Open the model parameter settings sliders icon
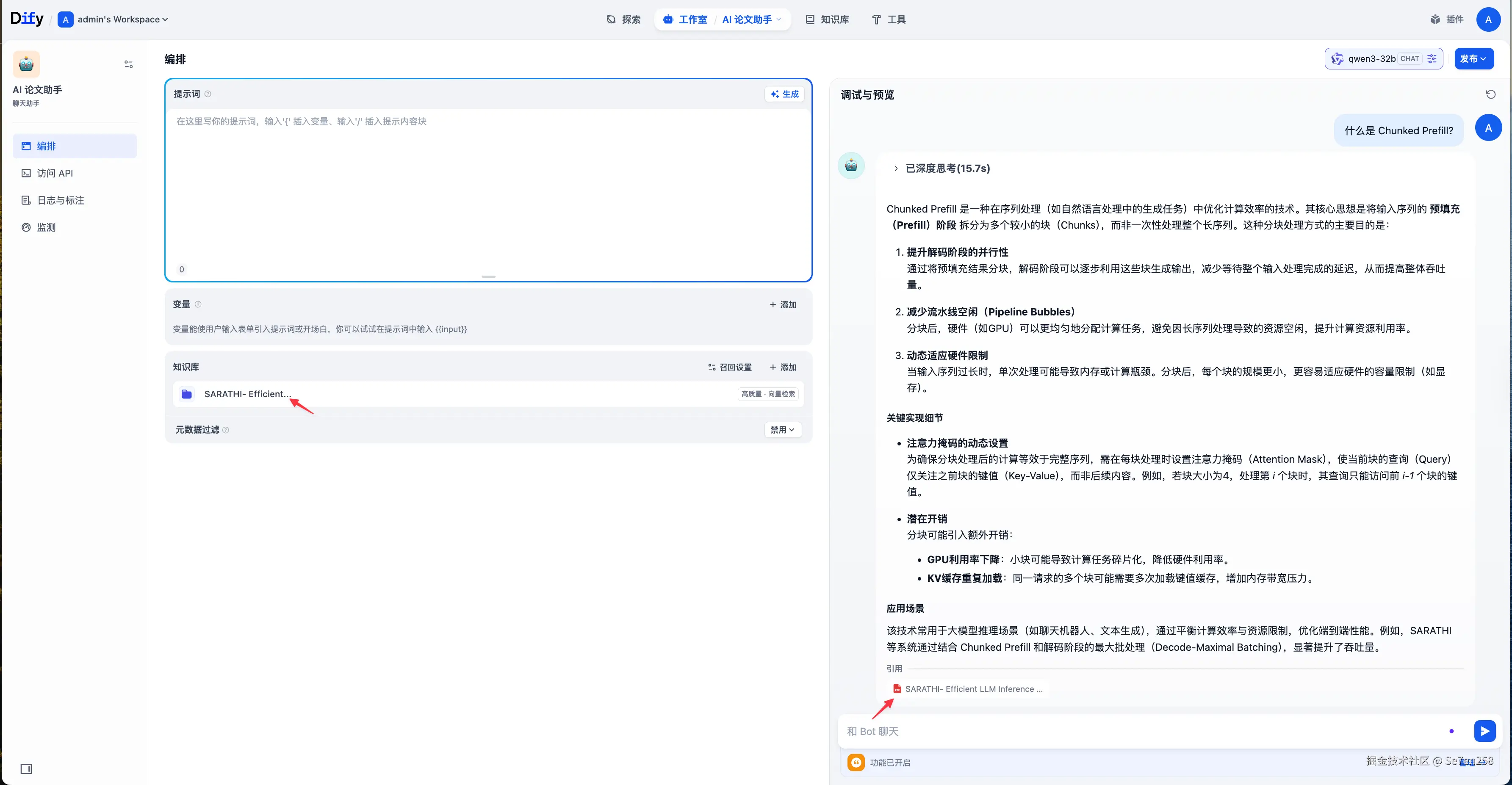 (1432, 59)
